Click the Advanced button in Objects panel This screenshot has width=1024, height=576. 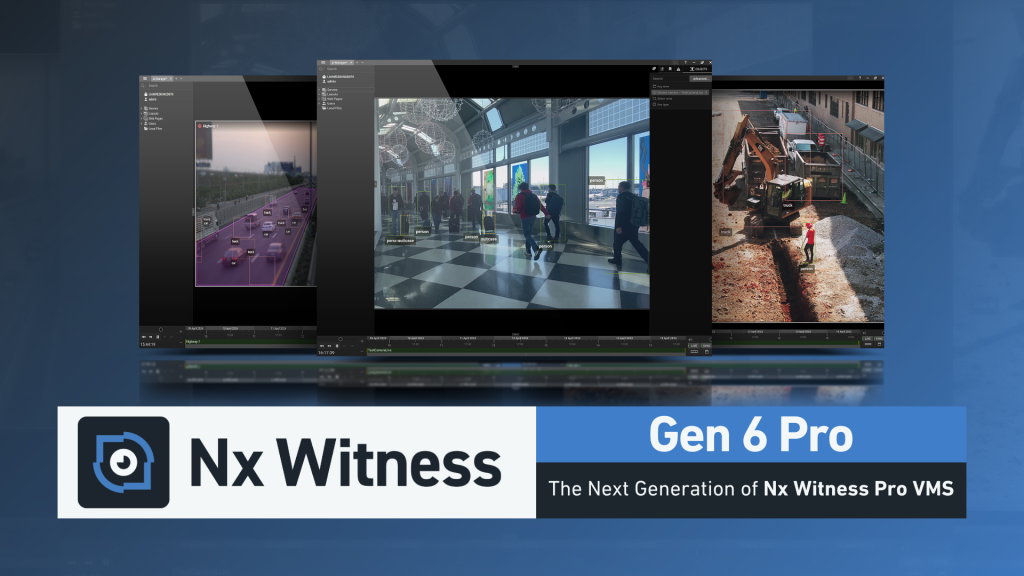click(x=698, y=78)
